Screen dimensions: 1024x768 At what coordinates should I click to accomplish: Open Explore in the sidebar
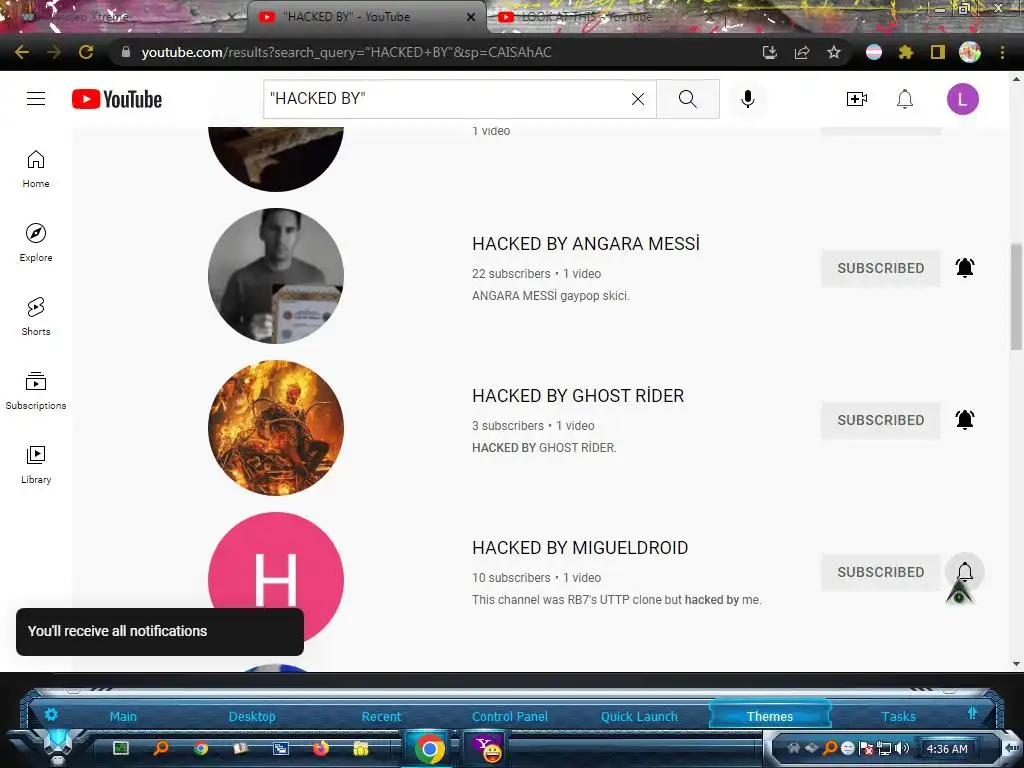(36, 243)
